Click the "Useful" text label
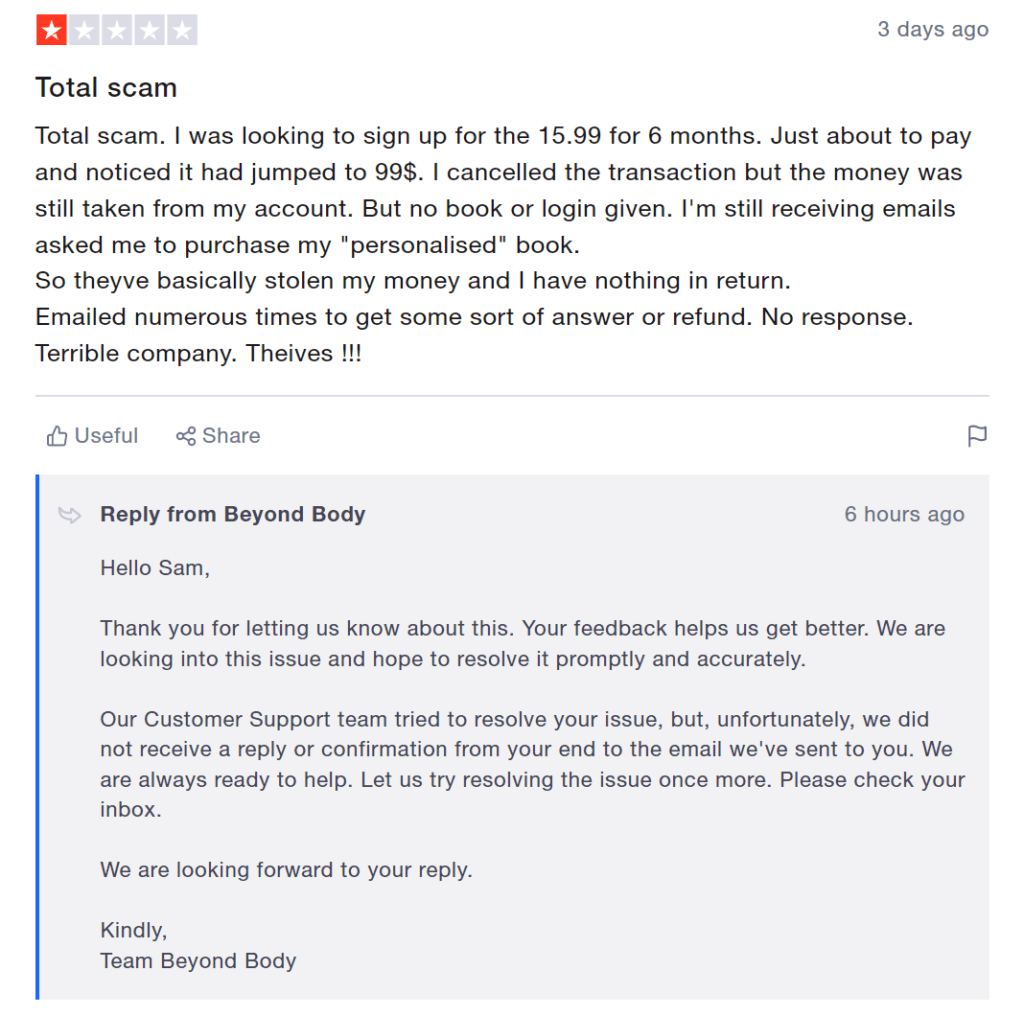The image size is (1024, 1017). [x=106, y=436]
